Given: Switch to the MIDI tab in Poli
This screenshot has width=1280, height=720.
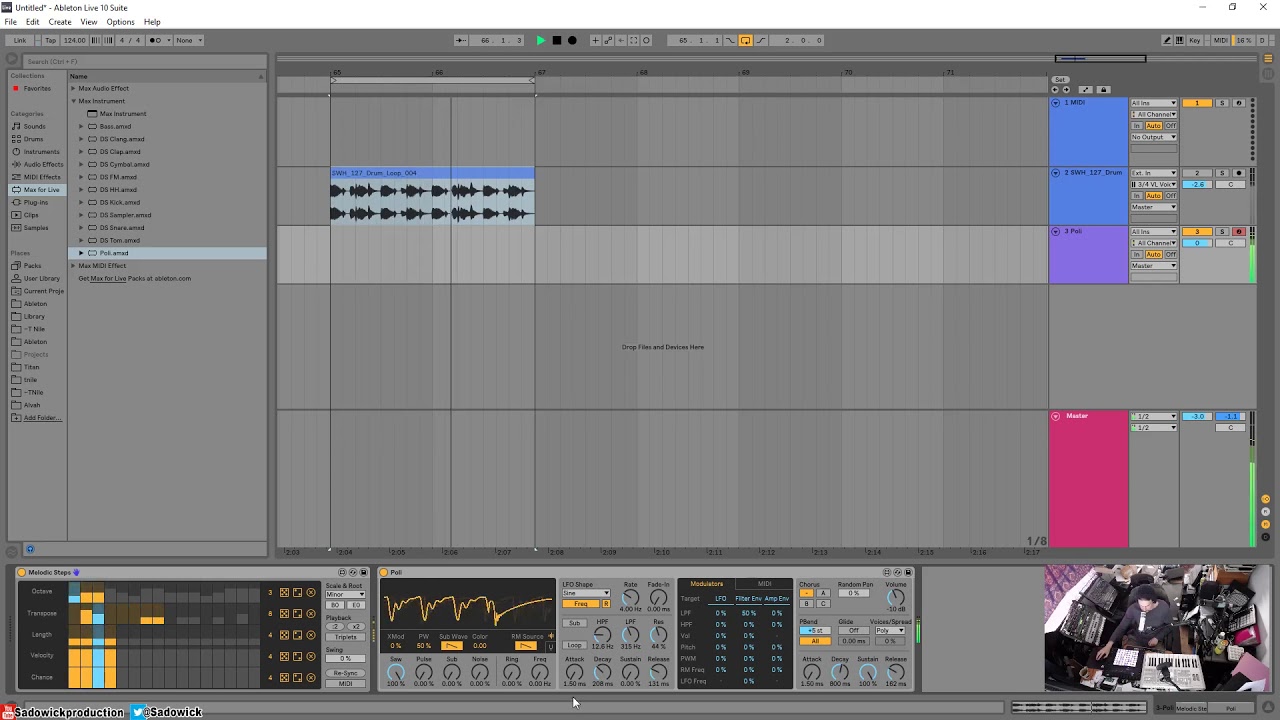Looking at the screenshot, I should [x=764, y=584].
